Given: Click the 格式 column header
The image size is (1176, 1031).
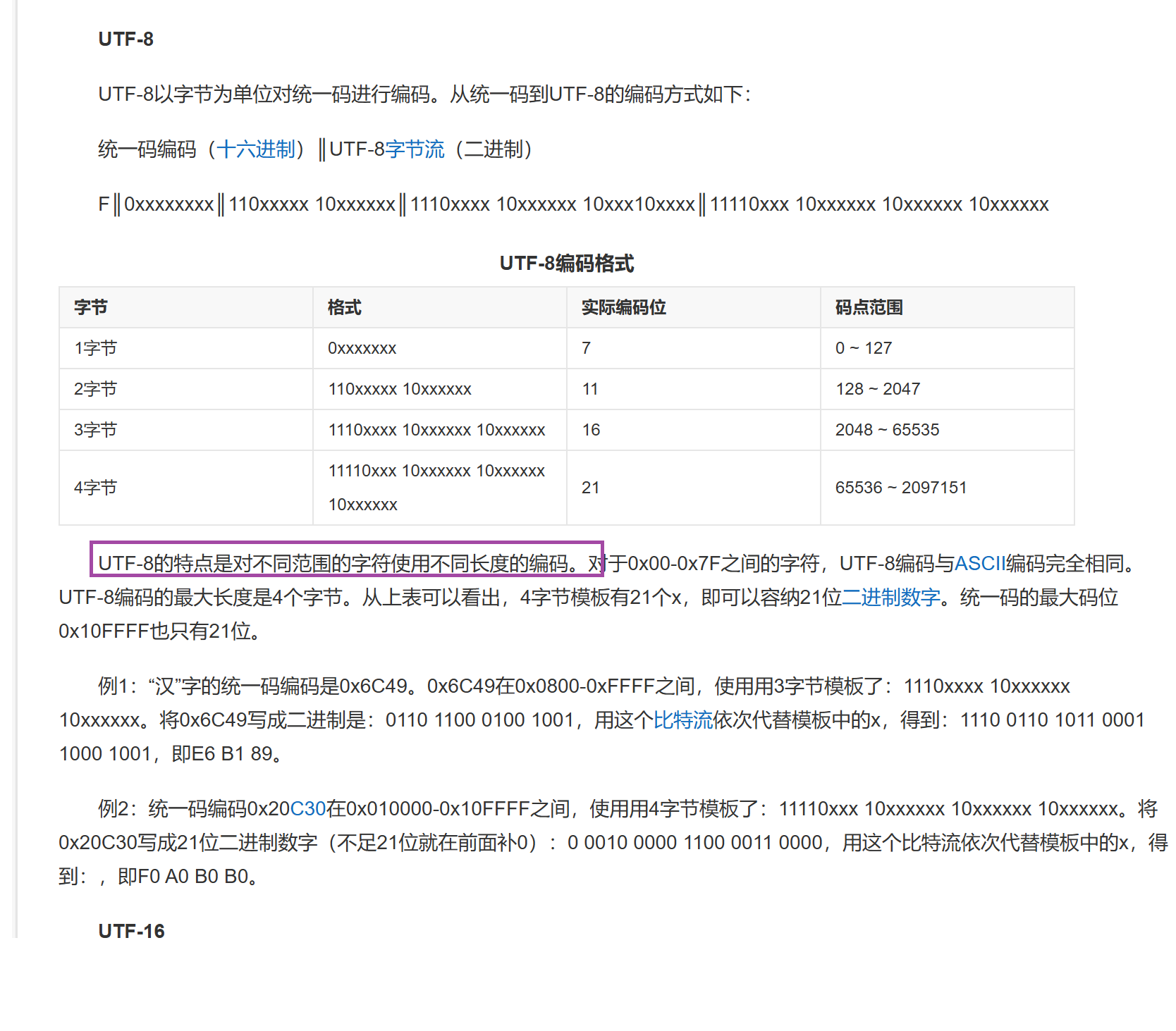Looking at the screenshot, I should click(440, 307).
